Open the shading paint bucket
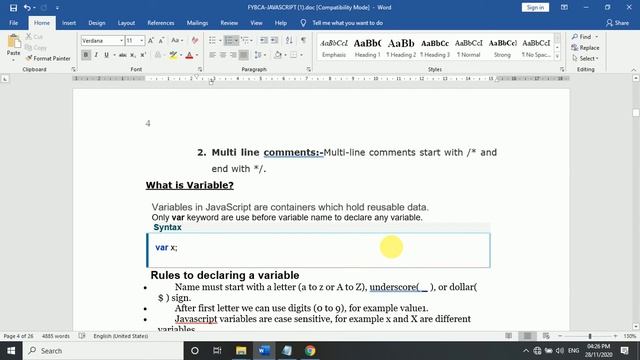640x360 pixels. pos(278,55)
